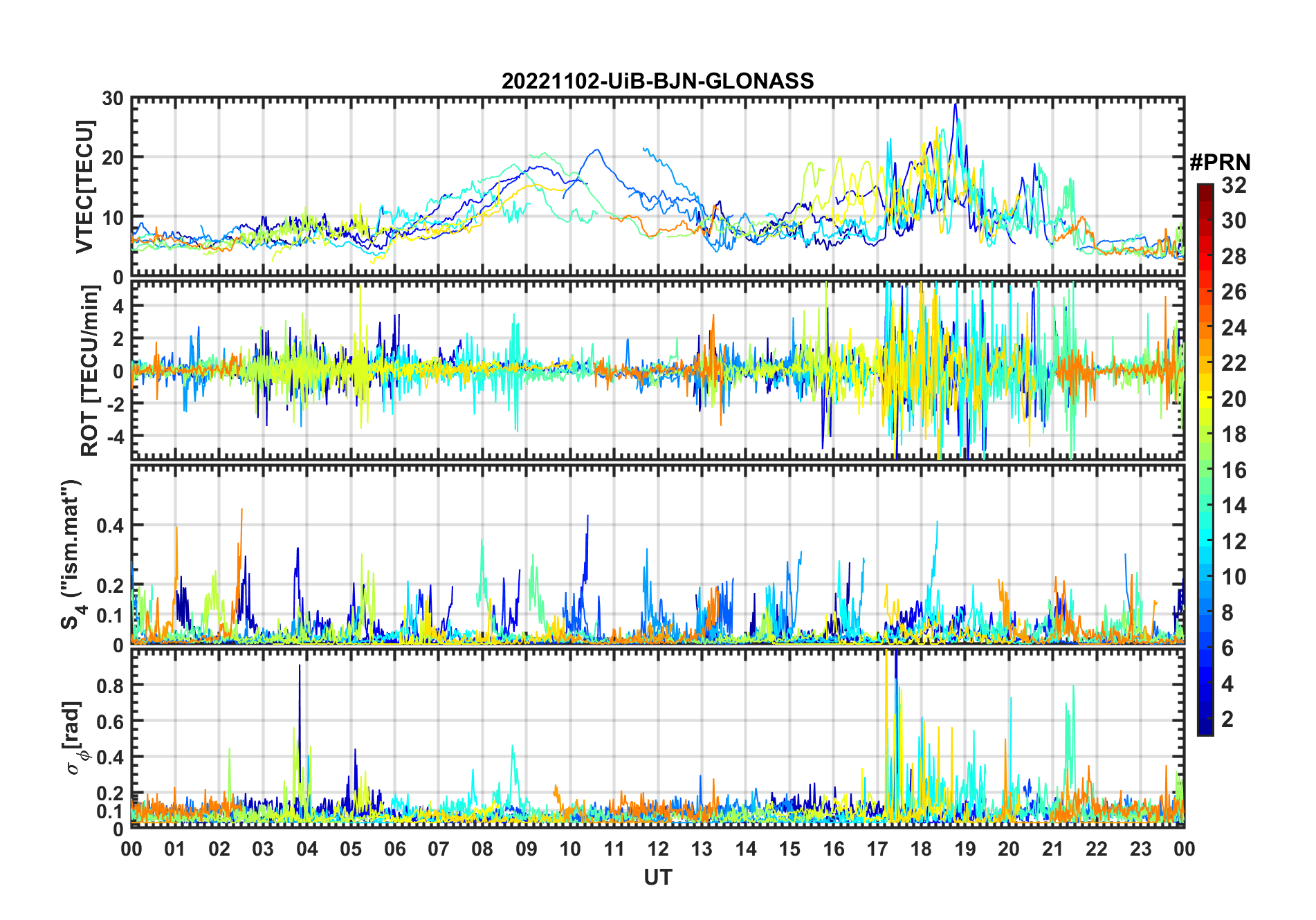Click colorbar tick label 6
The width and height of the screenshot is (1316, 920).
point(1227,648)
